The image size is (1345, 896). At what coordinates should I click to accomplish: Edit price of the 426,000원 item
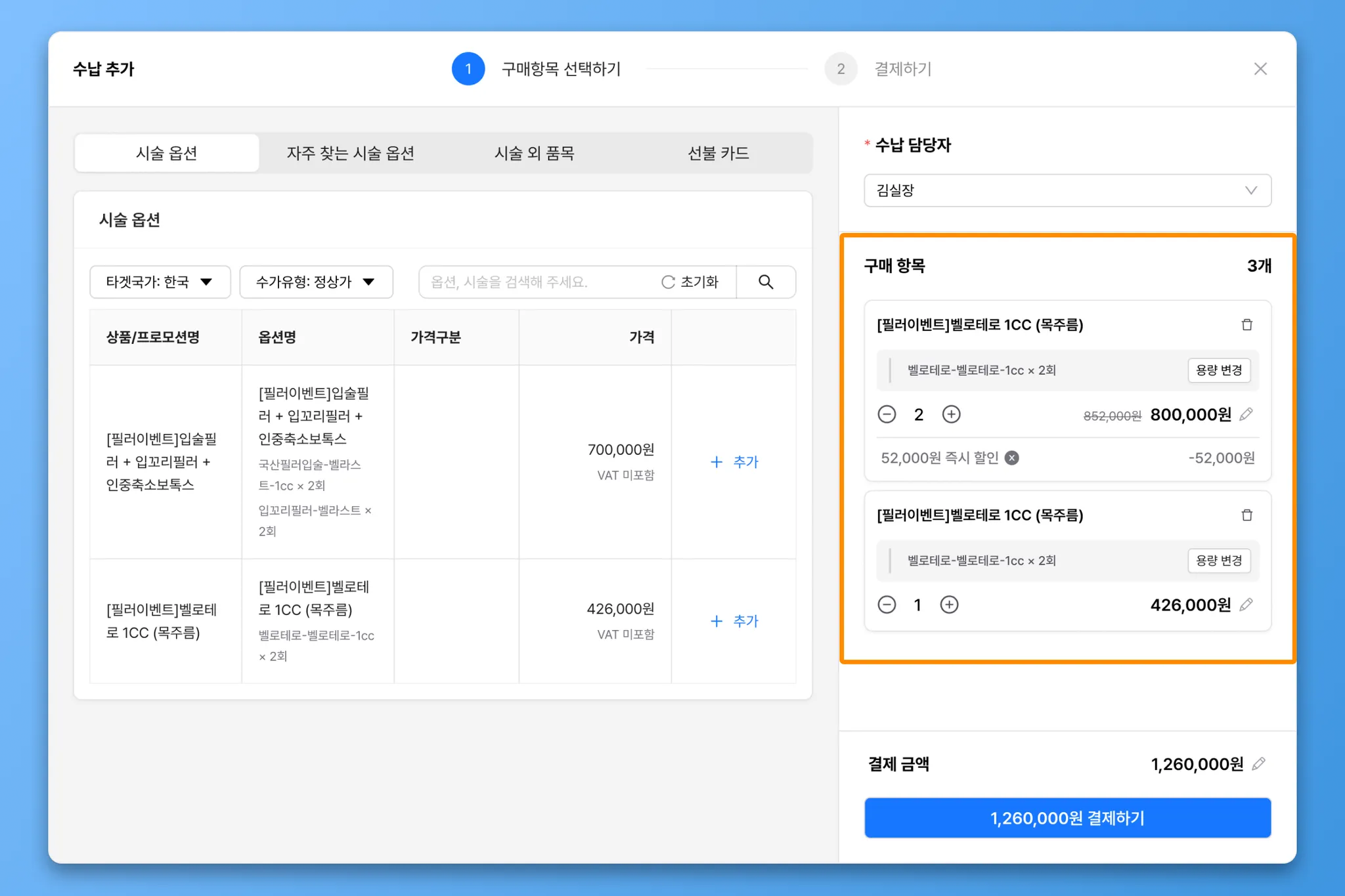(x=1246, y=605)
